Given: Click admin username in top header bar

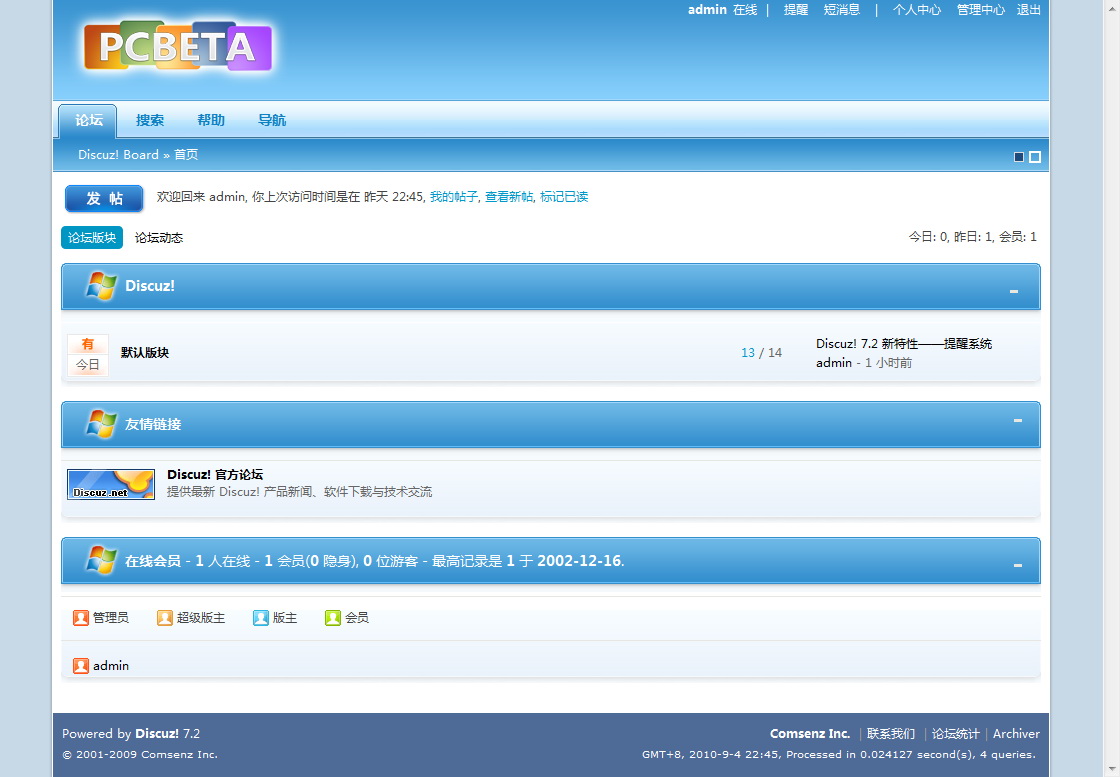Looking at the screenshot, I should pyautogui.click(x=707, y=9).
